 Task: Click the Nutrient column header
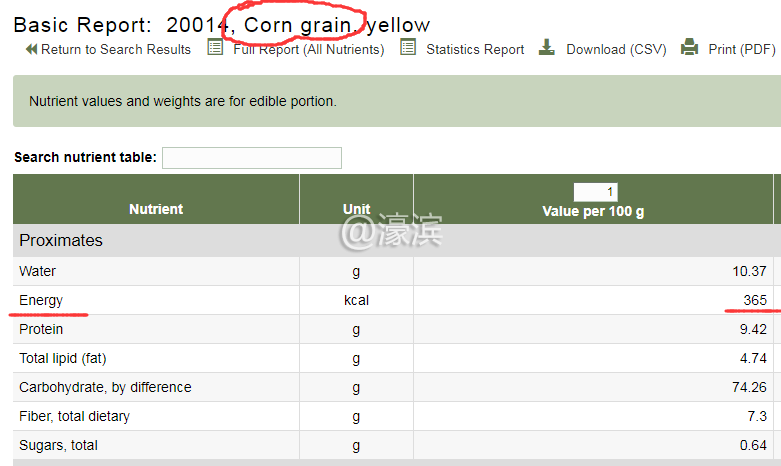coord(156,209)
